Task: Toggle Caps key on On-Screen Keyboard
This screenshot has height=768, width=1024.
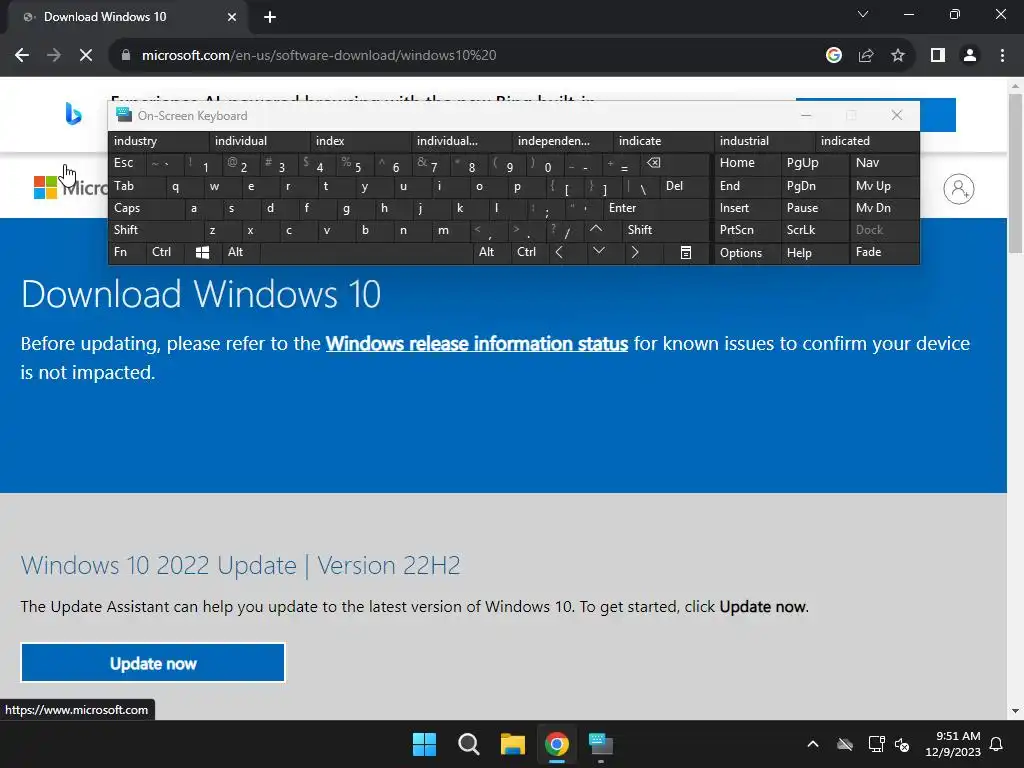Action: pyautogui.click(x=147, y=208)
